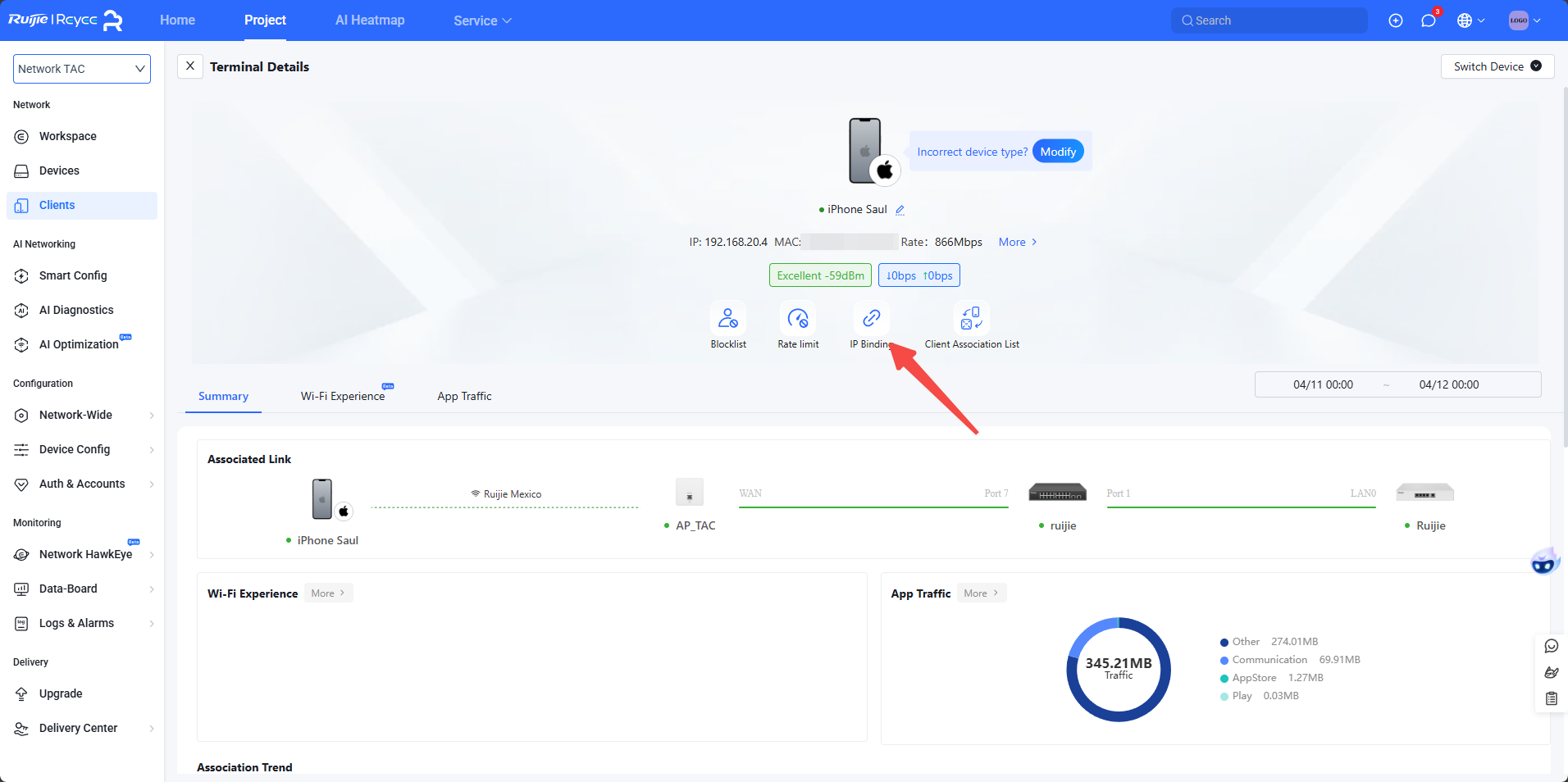
Task: Go to the Home tab
Action: (177, 20)
